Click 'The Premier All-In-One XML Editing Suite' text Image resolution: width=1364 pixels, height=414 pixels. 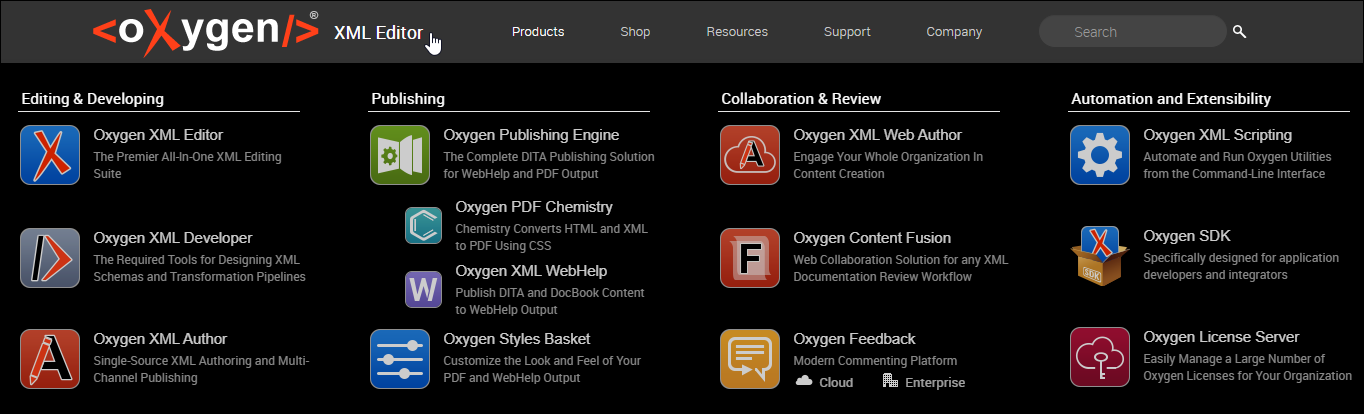pyautogui.click(x=187, y=165)
